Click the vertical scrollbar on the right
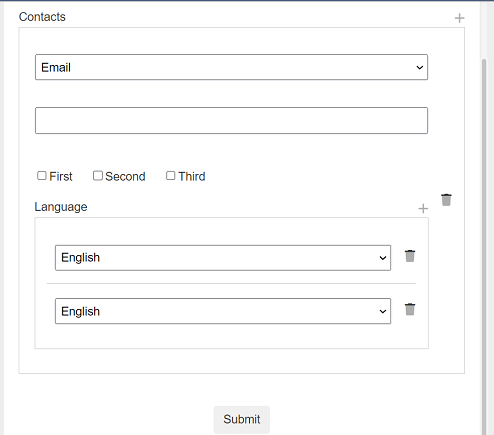The image size is (494, 435). click(484, 247)
